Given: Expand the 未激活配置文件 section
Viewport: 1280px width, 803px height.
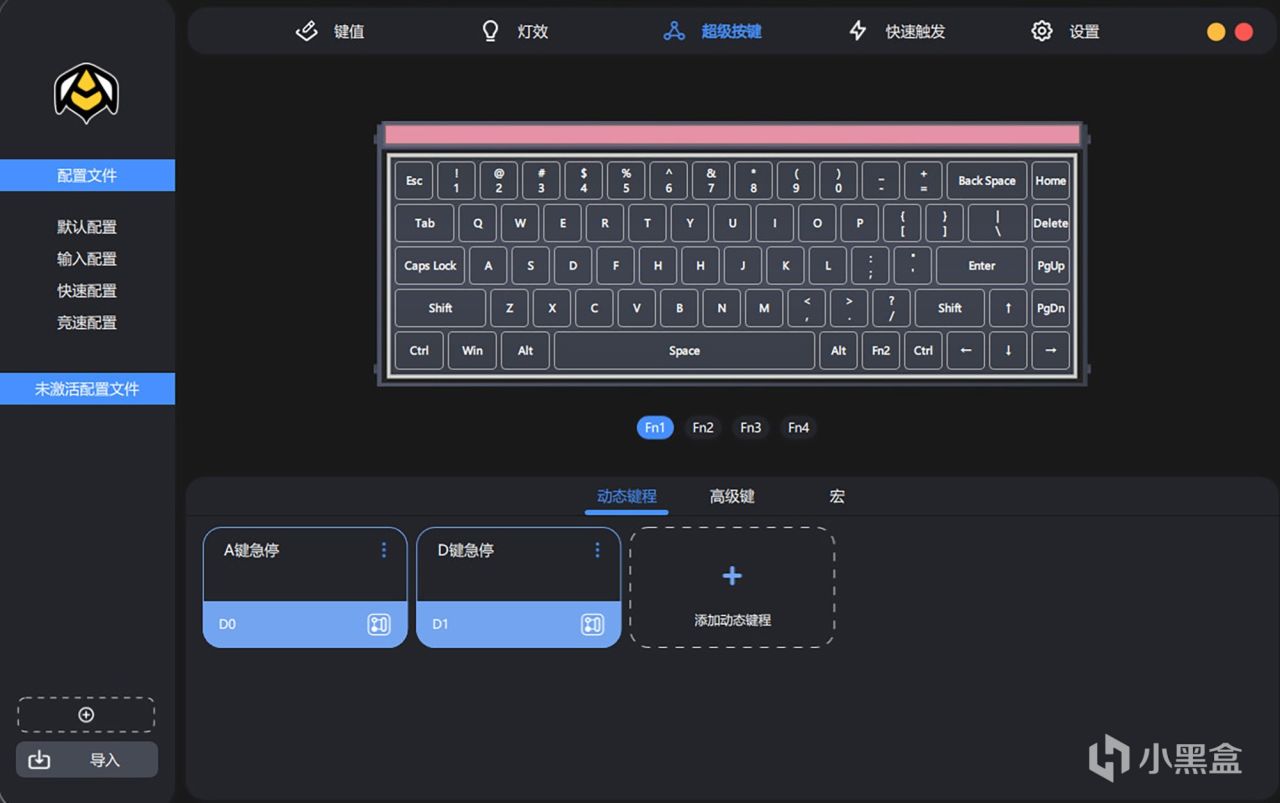Looking at the screenshot, I should coord(87,389).
